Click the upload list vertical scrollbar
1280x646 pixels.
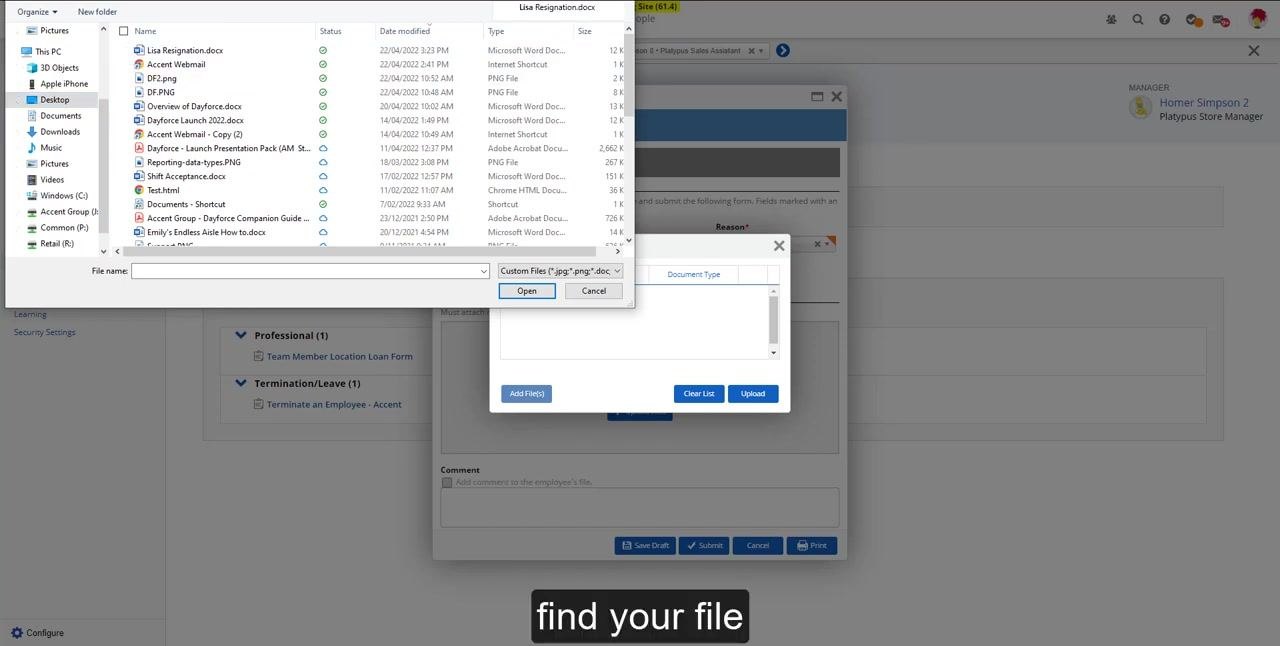tap(773, 322)
